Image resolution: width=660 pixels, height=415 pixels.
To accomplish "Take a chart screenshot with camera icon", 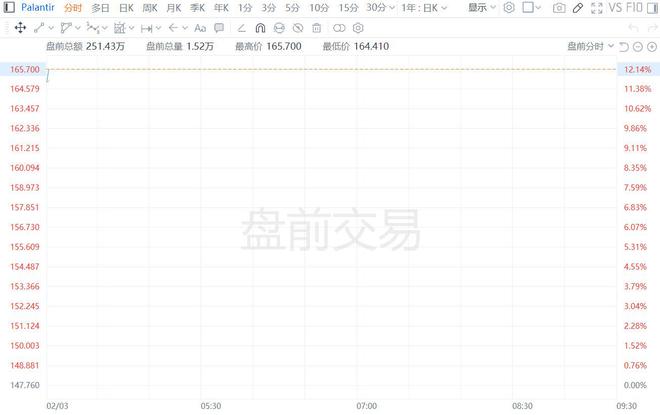I will point(559,7).
